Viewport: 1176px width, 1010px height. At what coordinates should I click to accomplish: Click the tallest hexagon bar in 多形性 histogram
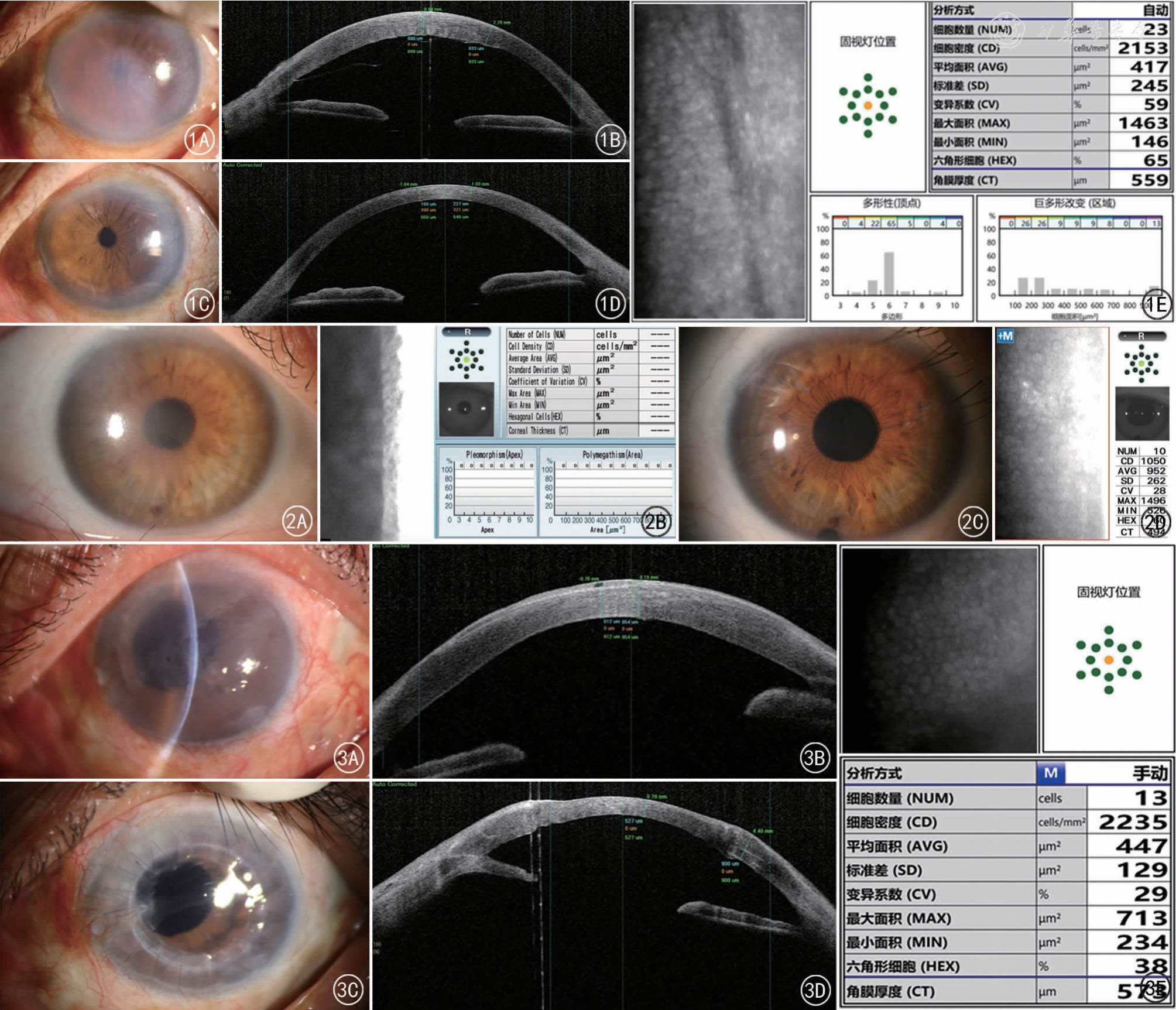(x=889, y=273)
